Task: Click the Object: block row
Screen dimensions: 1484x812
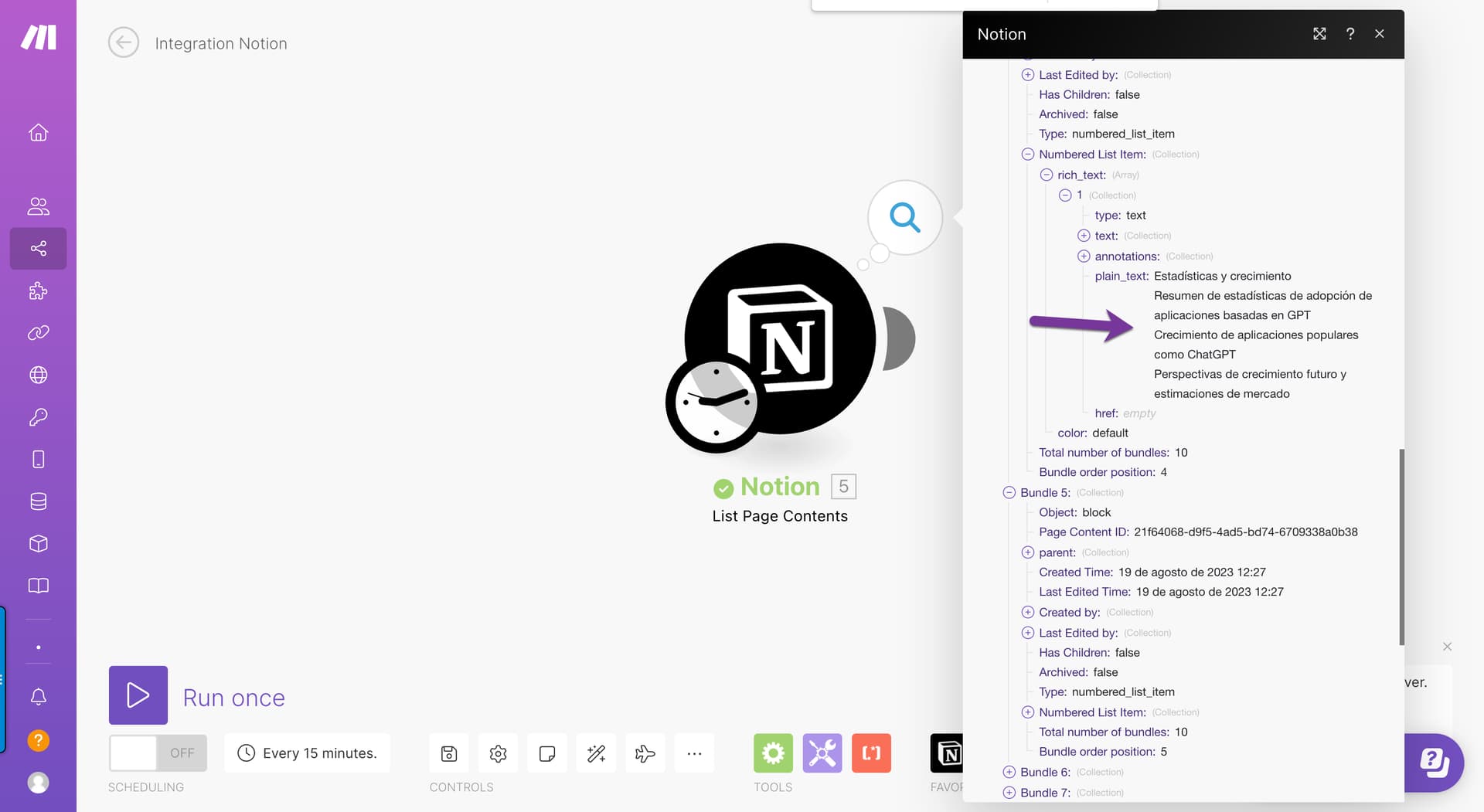Action: pos(1075,512)
